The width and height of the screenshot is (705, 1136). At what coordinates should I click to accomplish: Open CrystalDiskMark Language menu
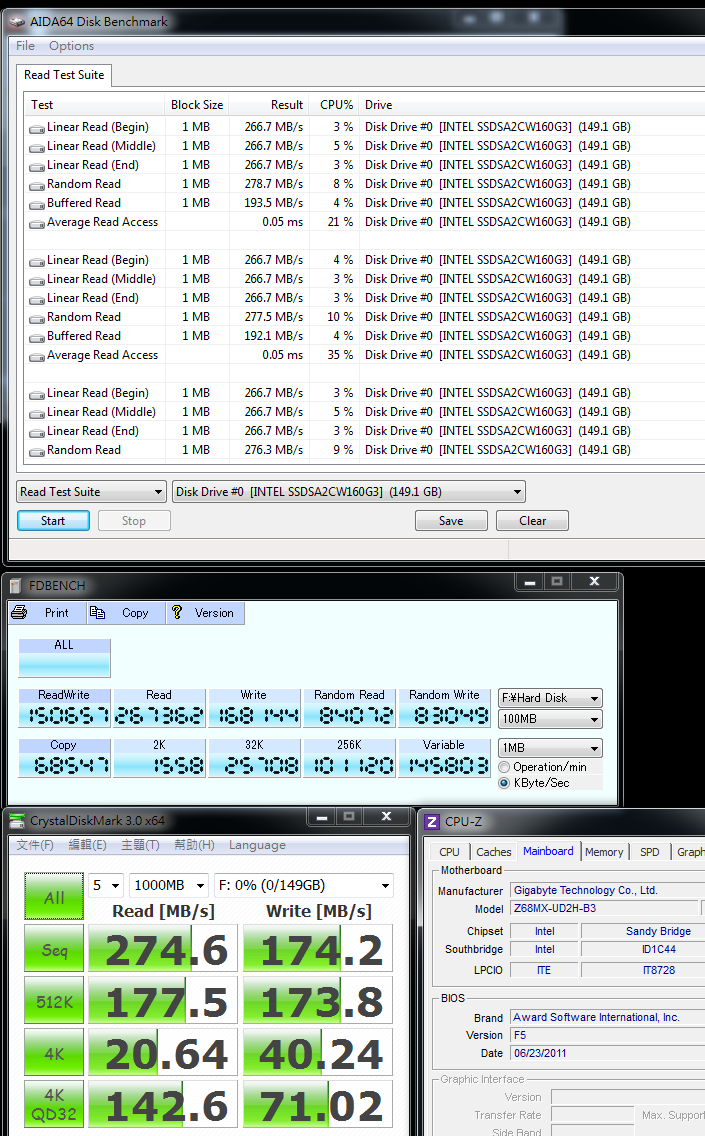257,845
